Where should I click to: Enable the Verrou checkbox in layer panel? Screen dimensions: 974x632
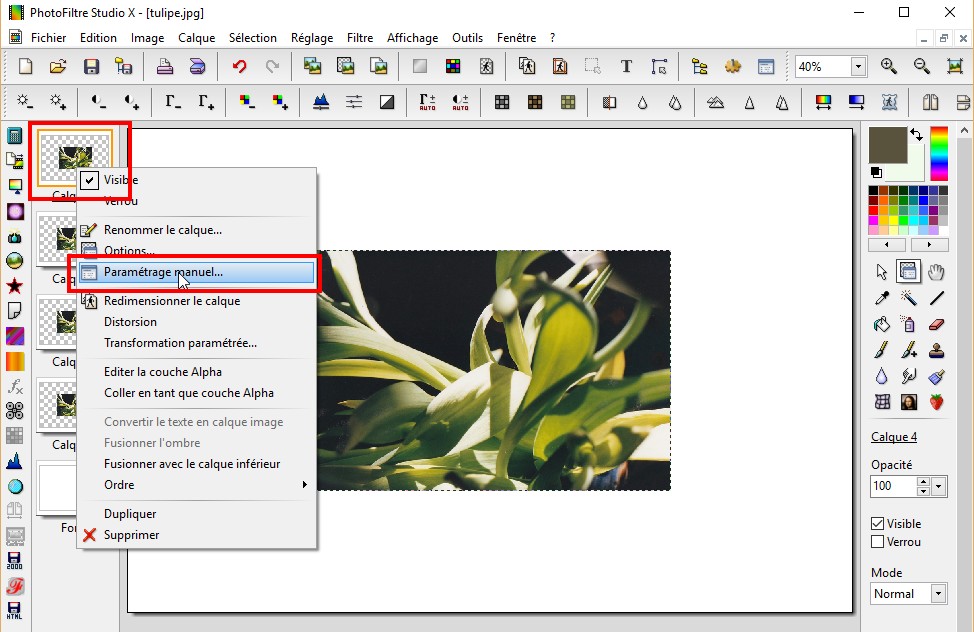(x=878, y=542)
